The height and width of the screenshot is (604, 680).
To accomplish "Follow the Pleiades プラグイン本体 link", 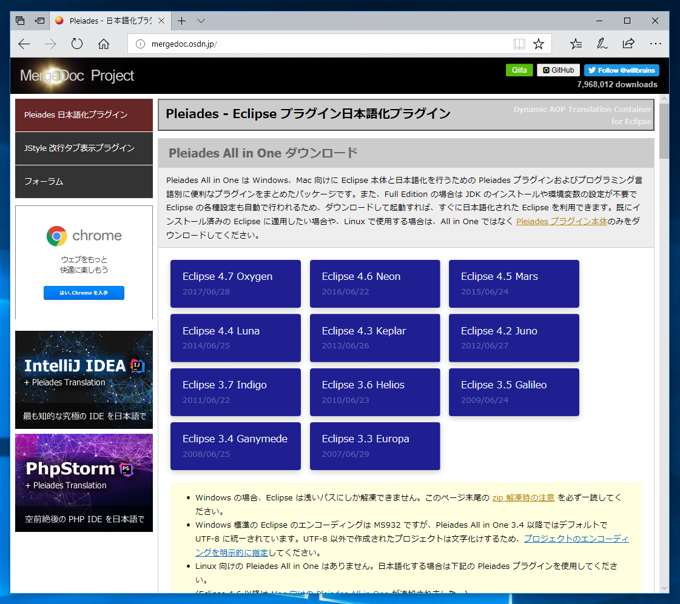I will click(561, 222).
